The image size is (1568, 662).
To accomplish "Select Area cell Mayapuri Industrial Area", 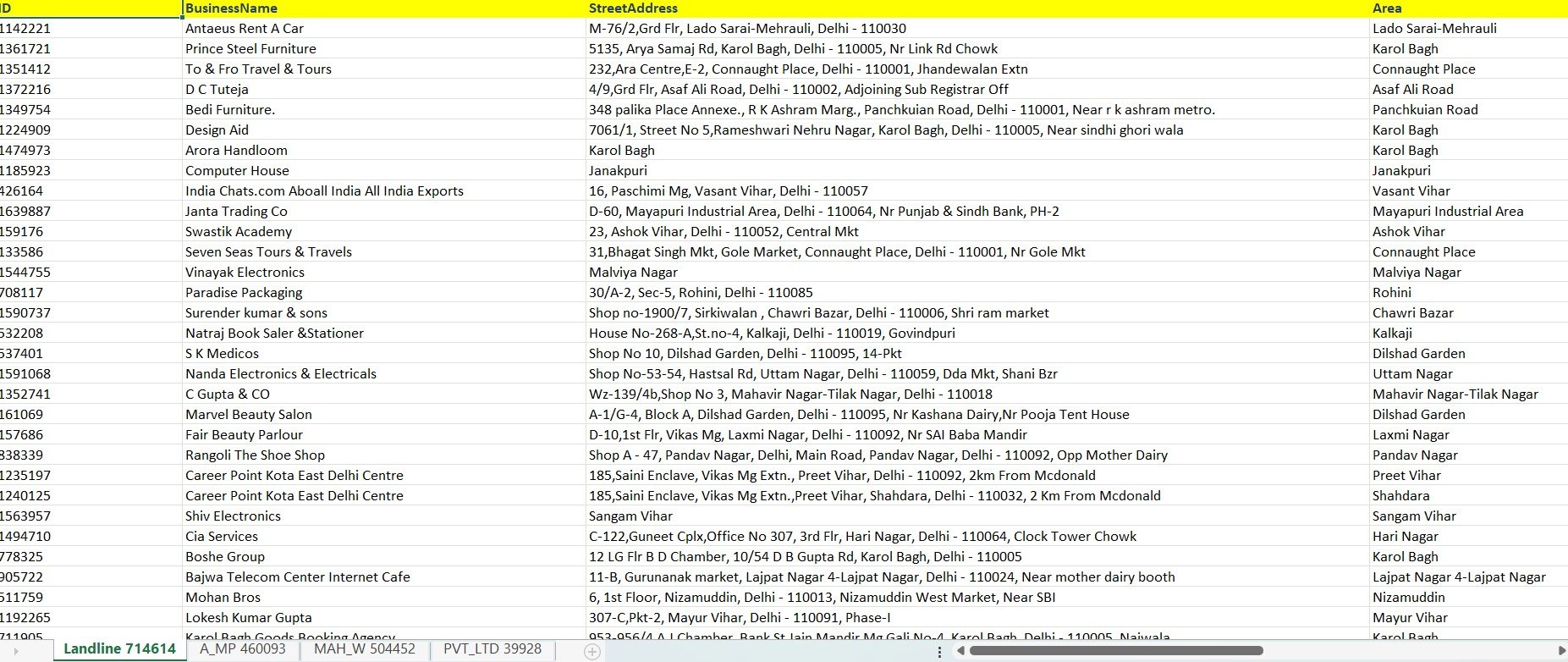I will pos(1468,211).
